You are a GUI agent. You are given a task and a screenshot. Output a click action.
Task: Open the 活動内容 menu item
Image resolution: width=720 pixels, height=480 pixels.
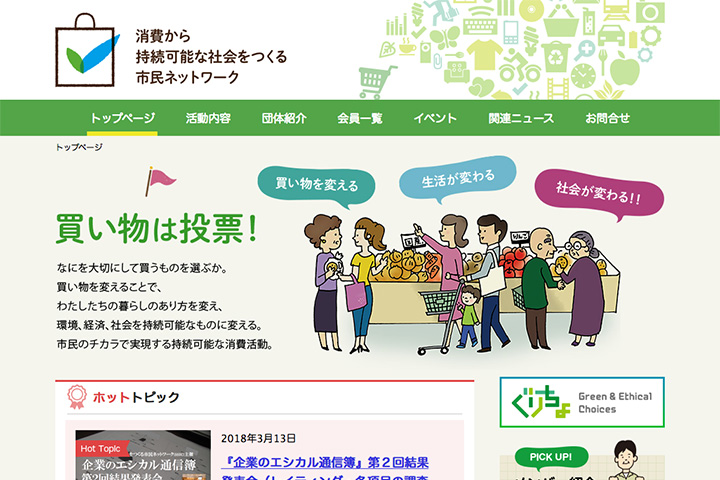[x=208, y=119]
